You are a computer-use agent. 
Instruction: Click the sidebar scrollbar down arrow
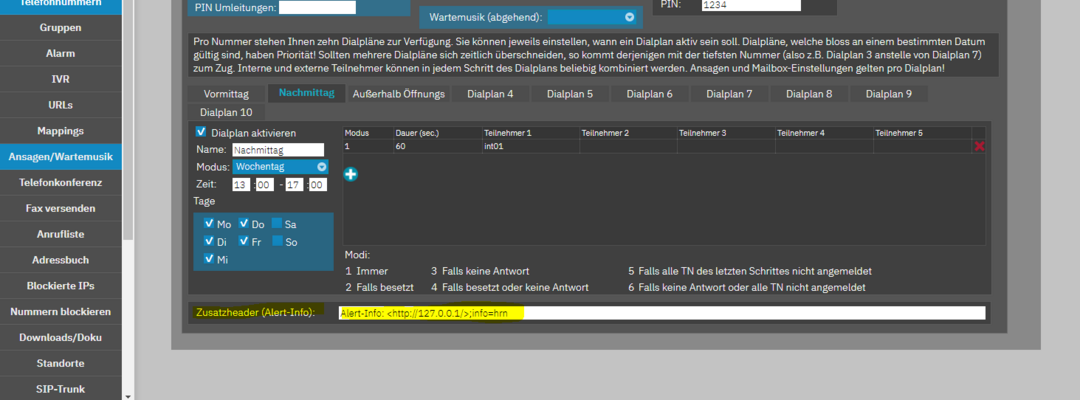pyautogui.click(x=127, y=396)
